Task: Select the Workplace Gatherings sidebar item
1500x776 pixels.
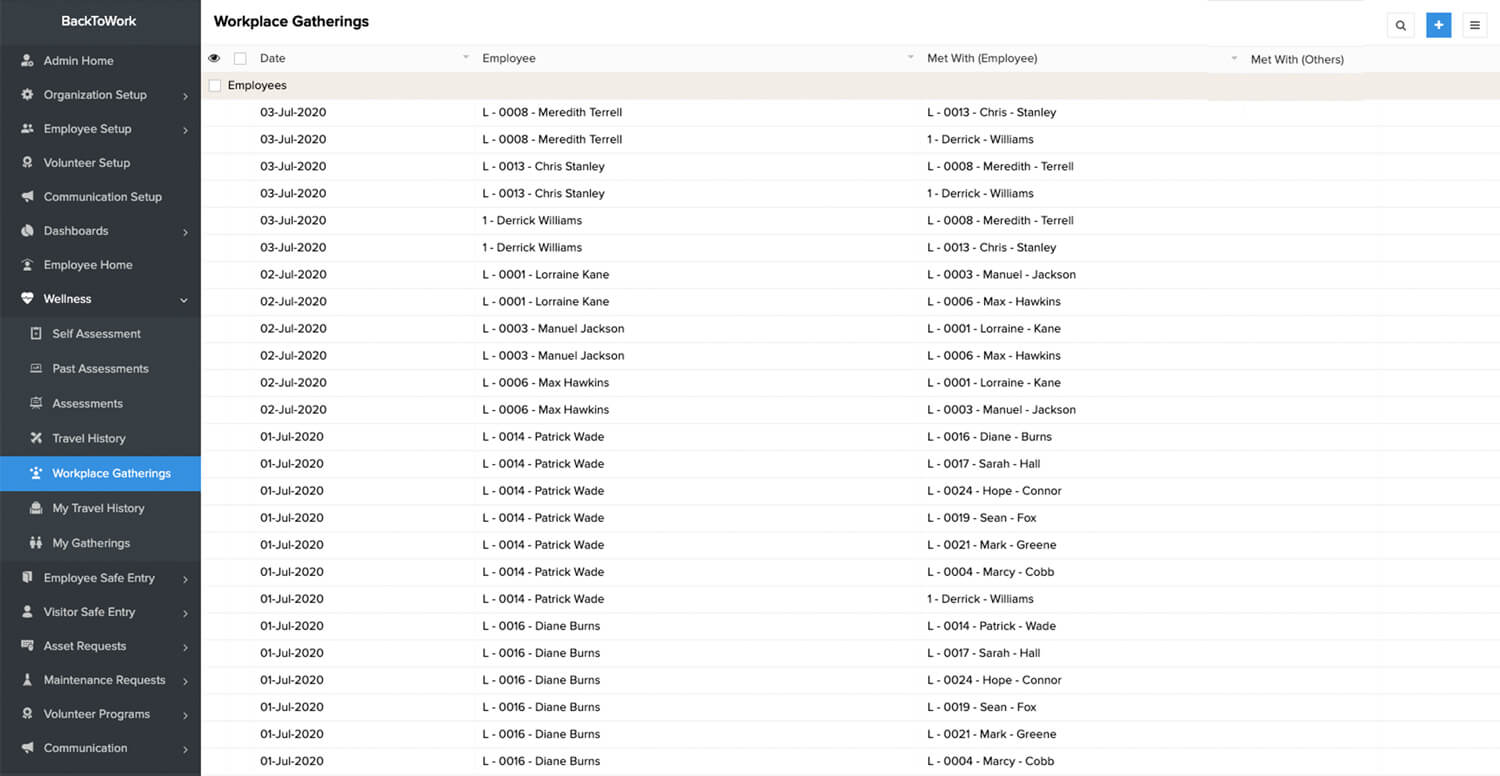Action: [x=111, y=474]
